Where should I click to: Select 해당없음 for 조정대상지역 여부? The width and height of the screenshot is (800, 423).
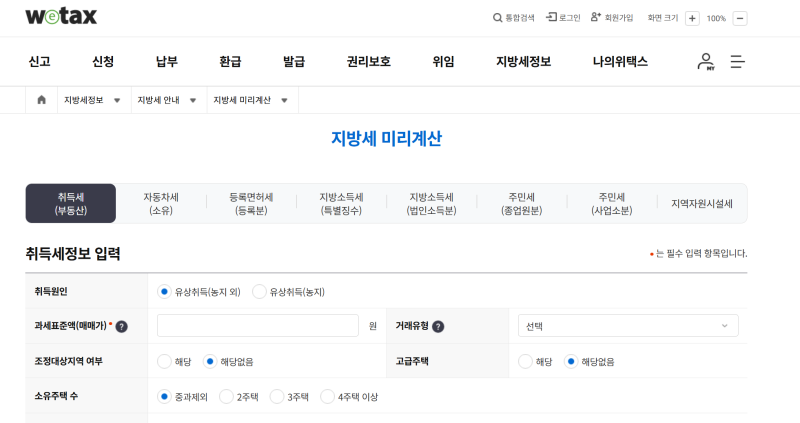tap(210, 362)
